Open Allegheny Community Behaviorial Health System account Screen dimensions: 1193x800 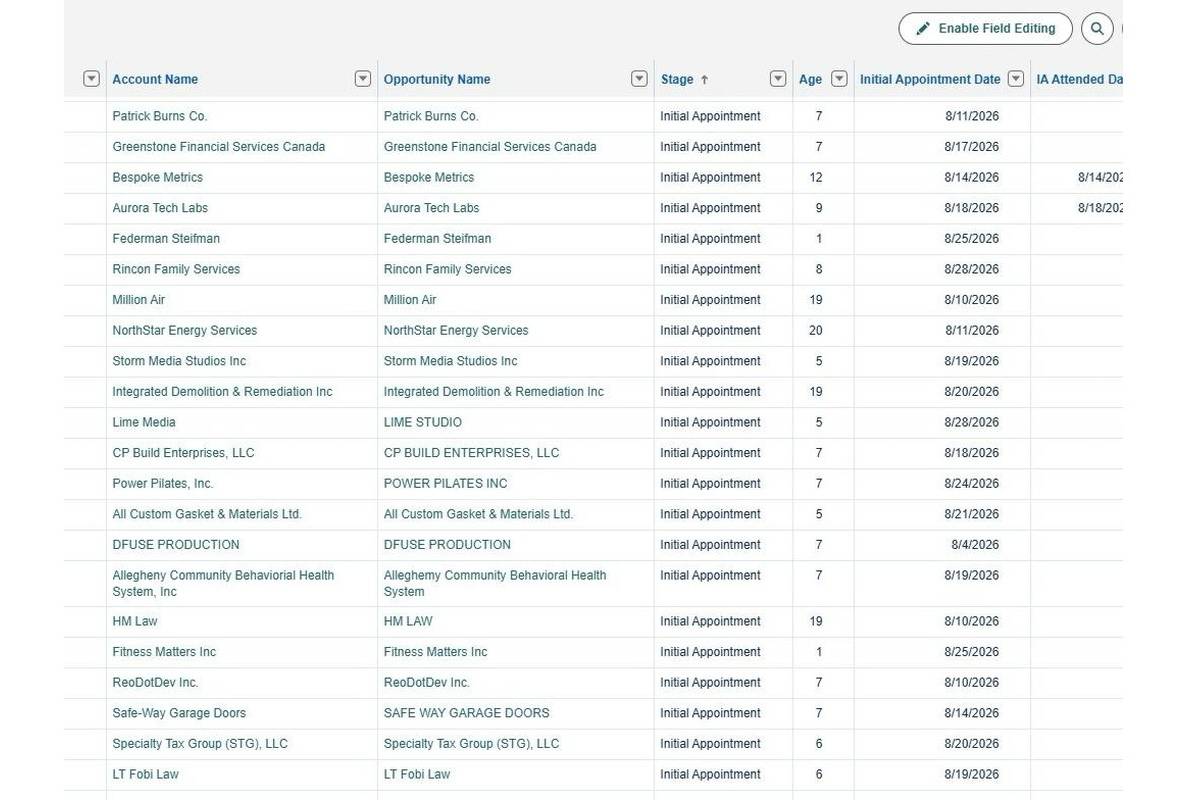click(x=223, y=583)
